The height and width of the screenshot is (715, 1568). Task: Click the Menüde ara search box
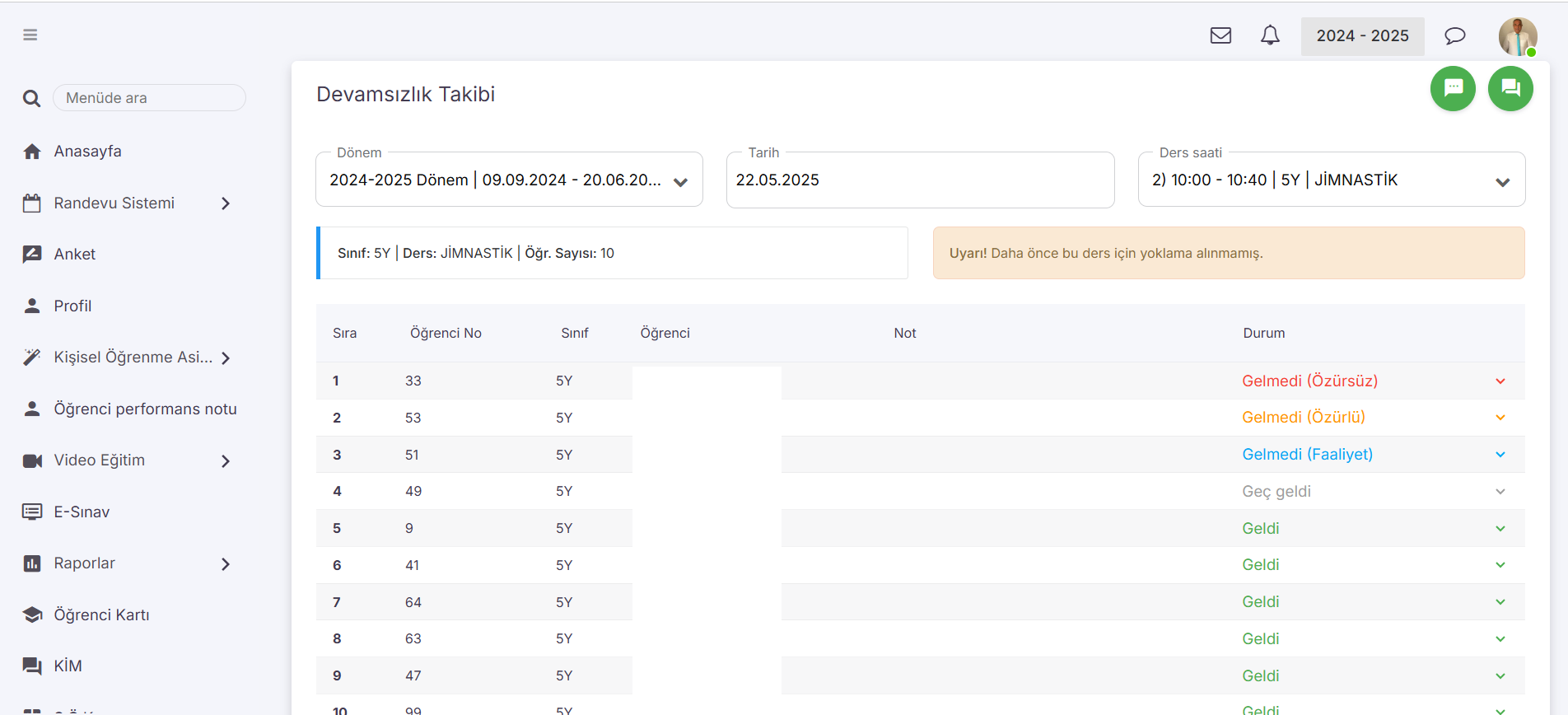(149, 98)
